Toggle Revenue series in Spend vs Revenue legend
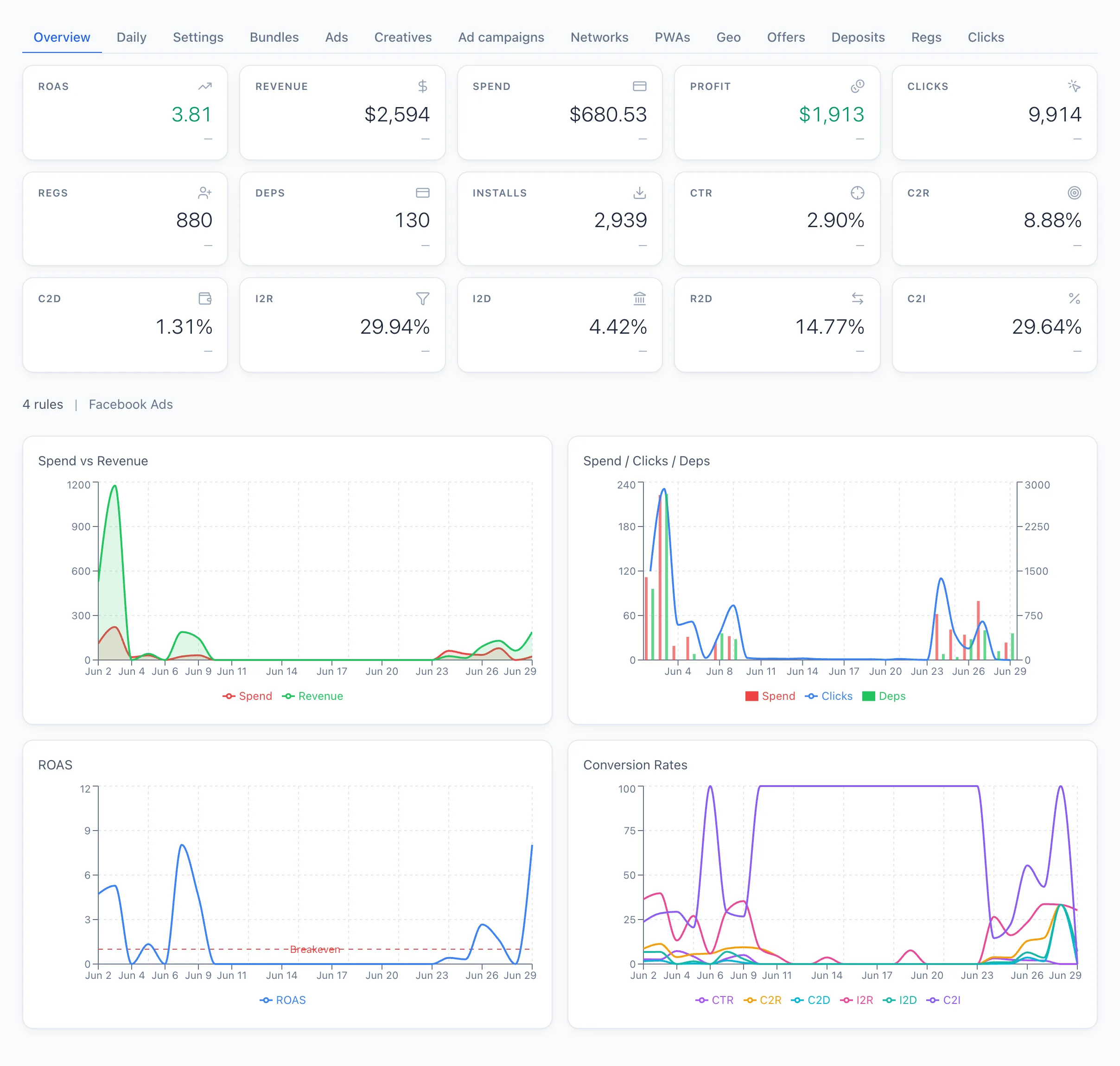 point(312,696)
